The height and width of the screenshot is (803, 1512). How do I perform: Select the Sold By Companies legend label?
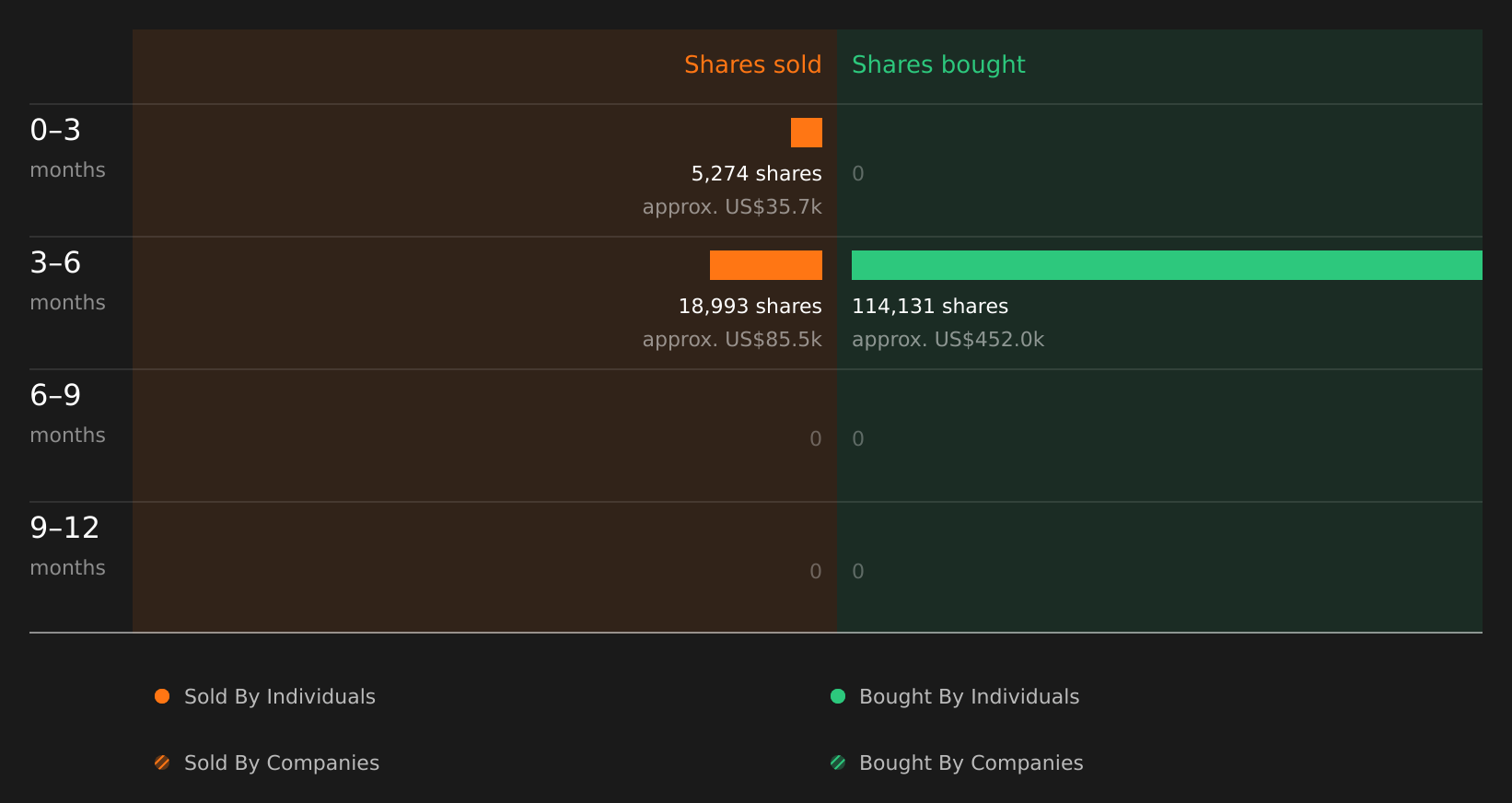pos(282,763)
